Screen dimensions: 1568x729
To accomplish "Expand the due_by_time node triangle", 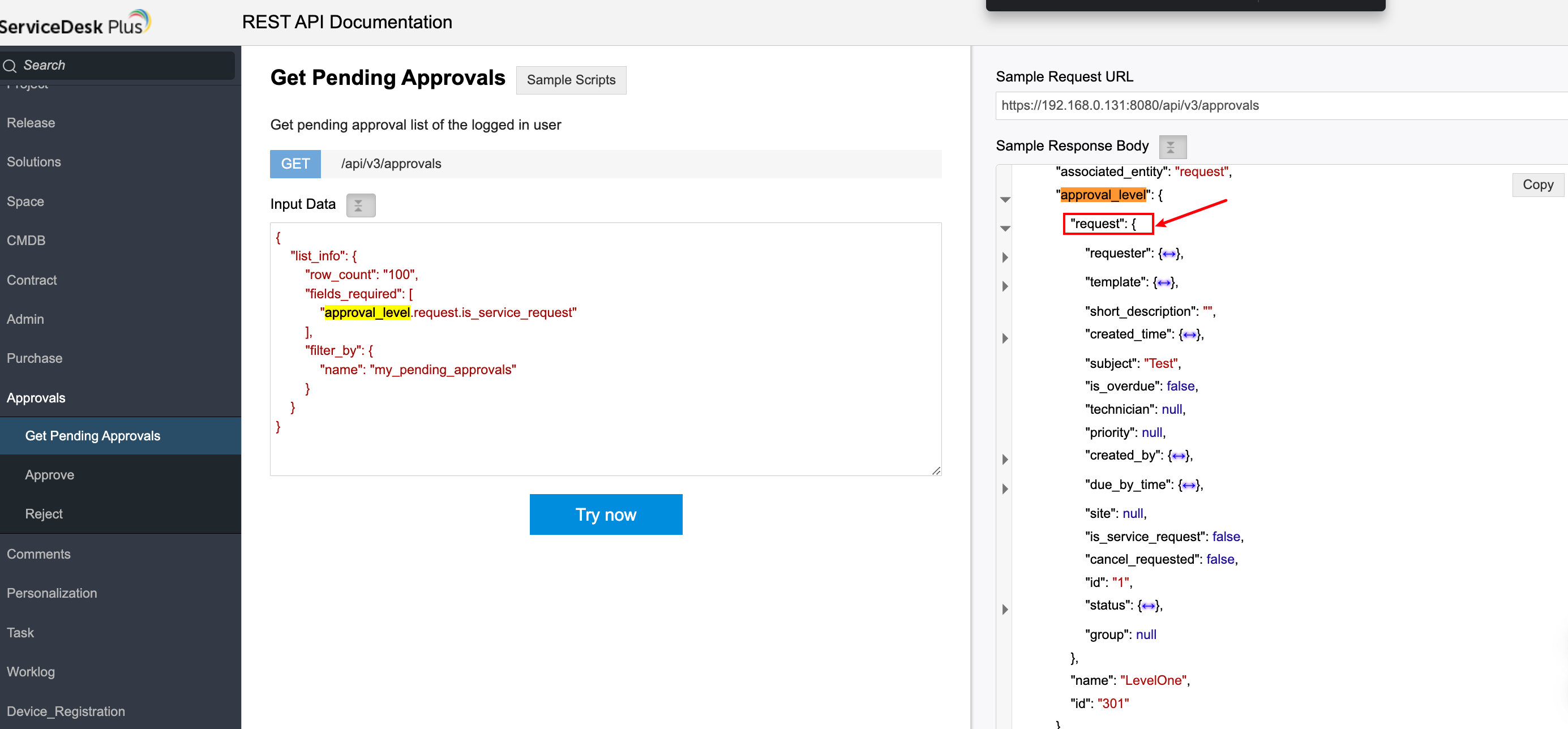I will pos(1005,489).
